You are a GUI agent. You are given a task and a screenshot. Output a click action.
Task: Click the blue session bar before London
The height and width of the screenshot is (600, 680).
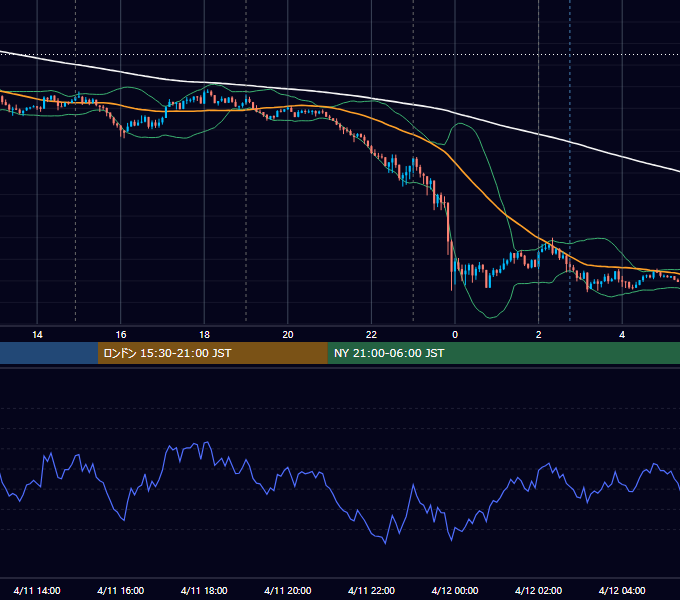pos(49,353)
